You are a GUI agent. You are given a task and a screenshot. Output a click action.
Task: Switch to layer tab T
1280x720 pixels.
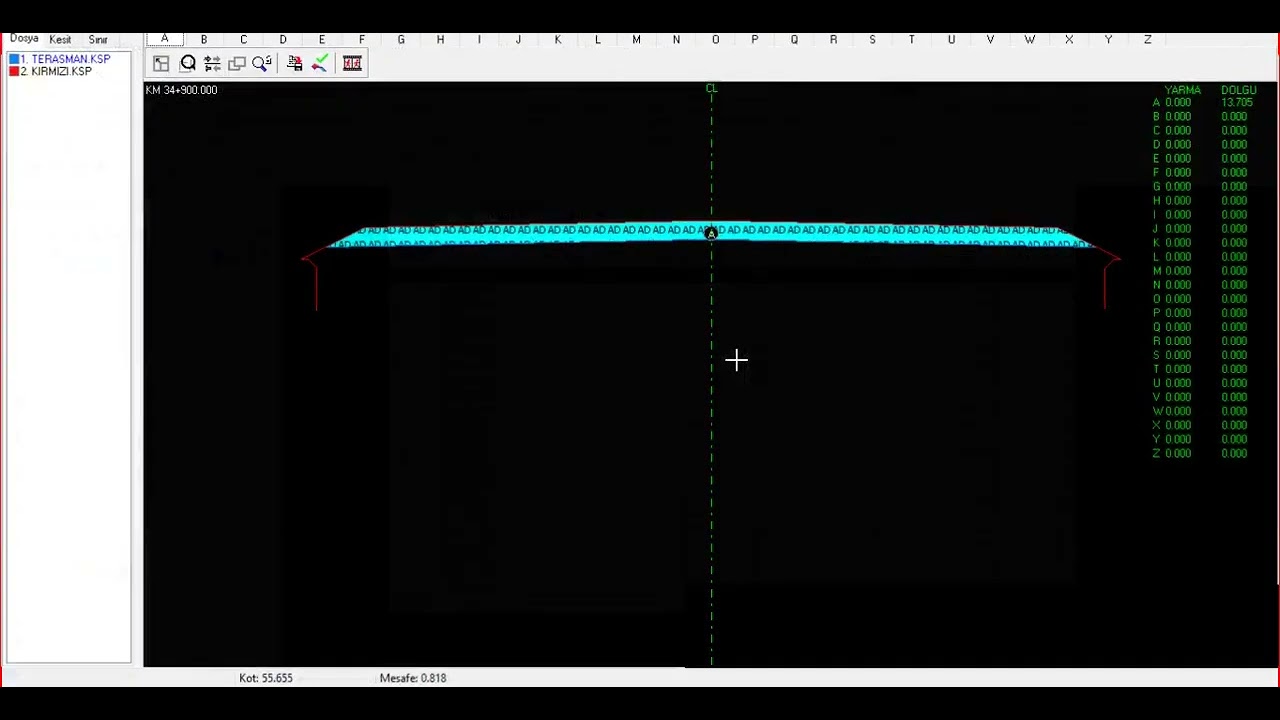click(912, 40)
